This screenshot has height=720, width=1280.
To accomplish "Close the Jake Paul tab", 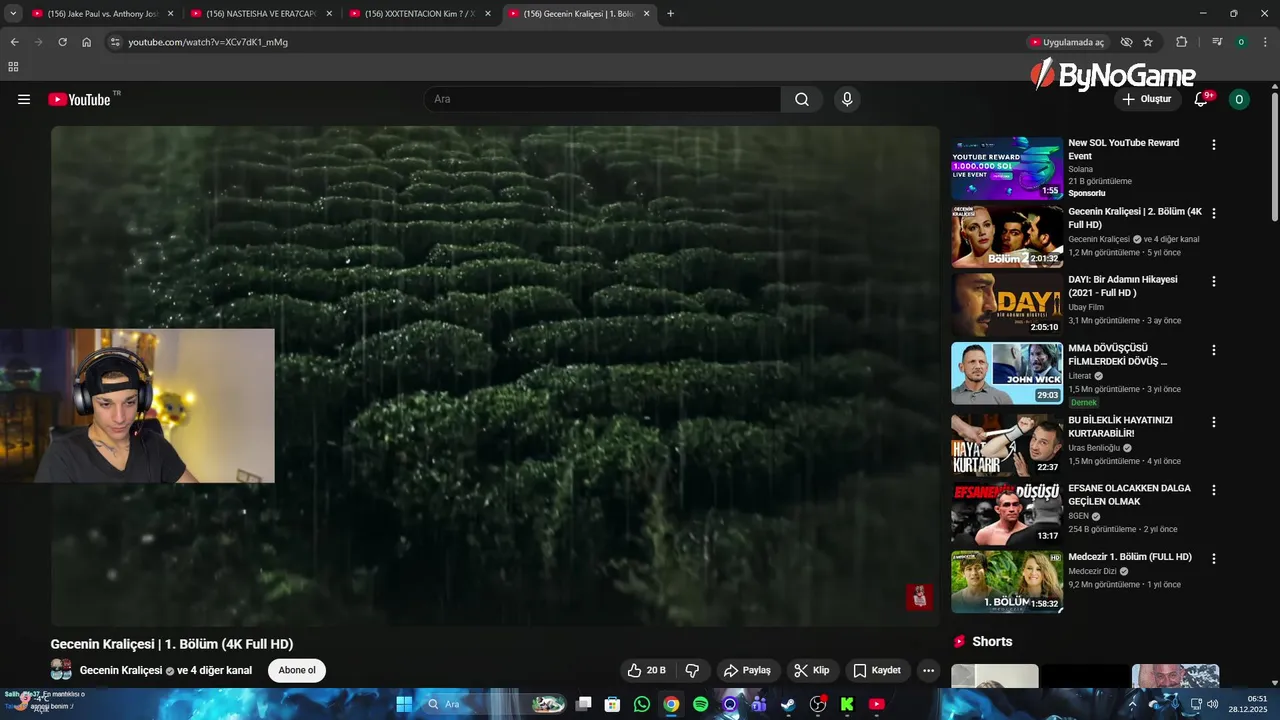I will tap(170, 14).
